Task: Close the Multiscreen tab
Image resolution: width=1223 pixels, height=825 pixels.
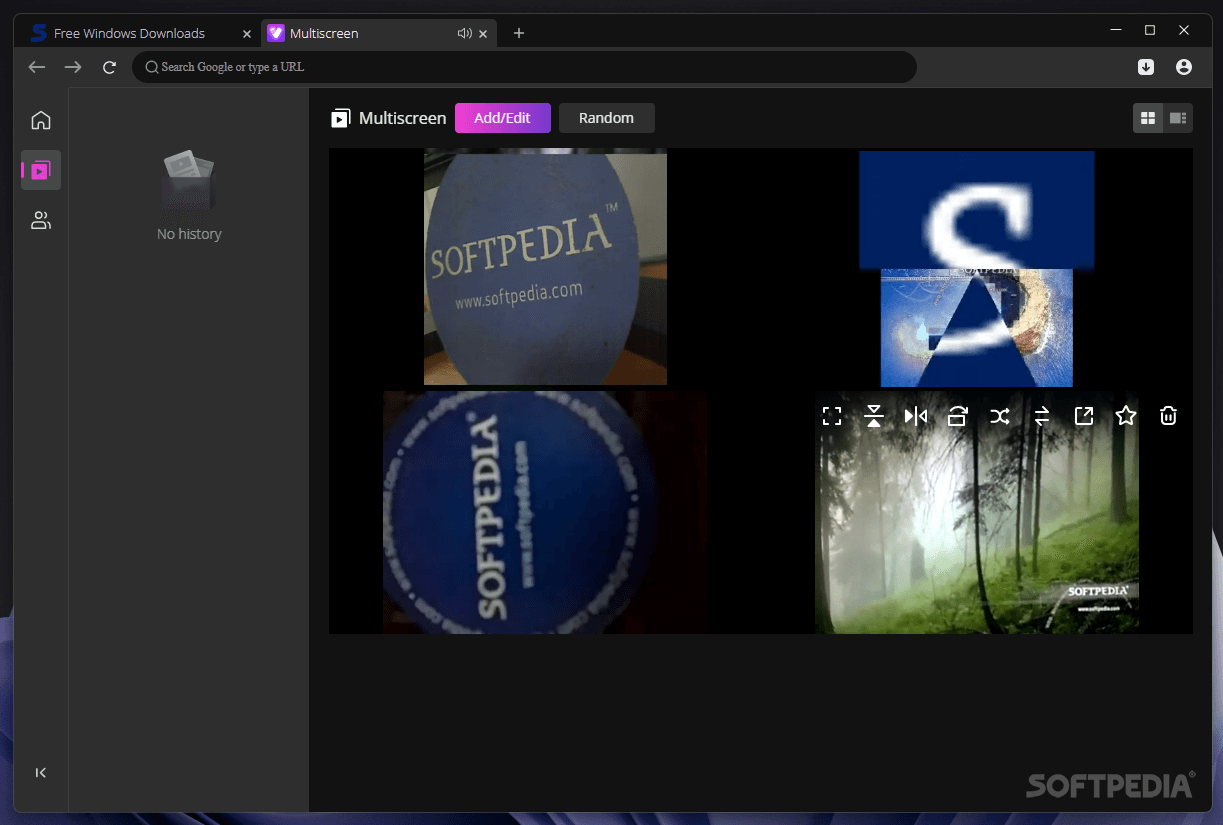Action: click(x=483, y=33)
